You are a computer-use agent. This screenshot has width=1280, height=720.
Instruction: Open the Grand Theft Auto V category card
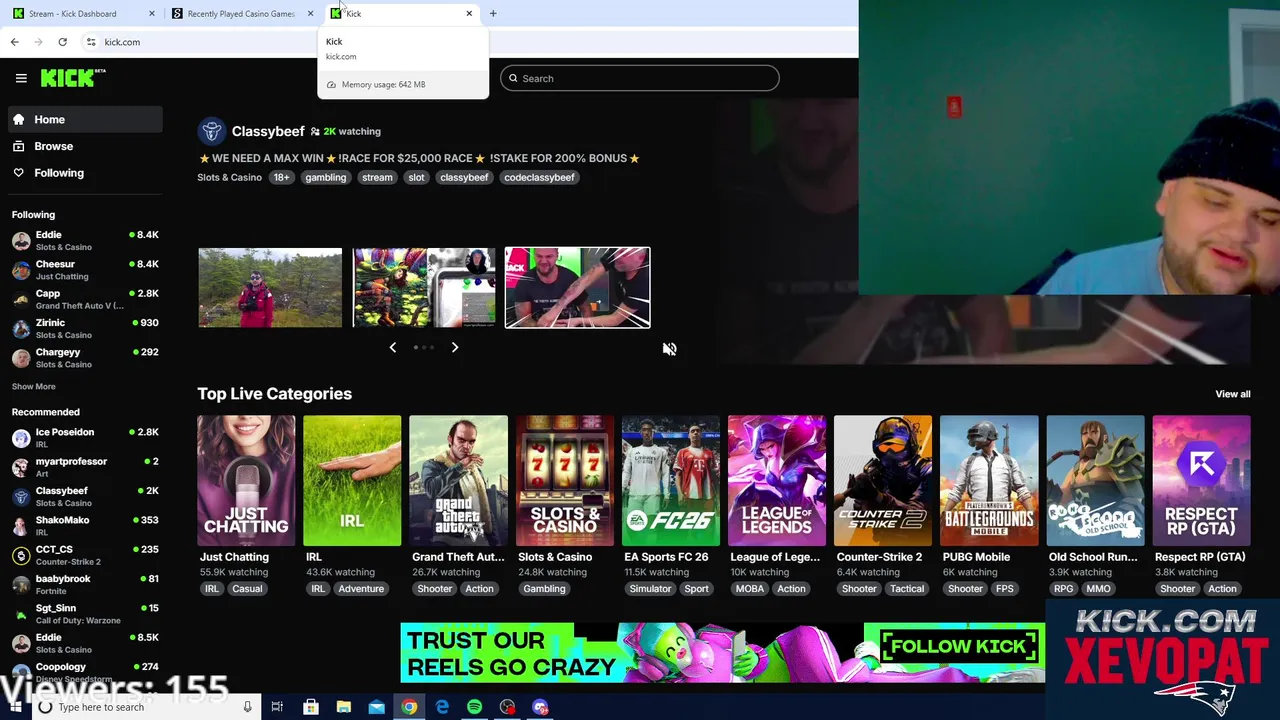pyautogui.click(x=458, y=480)
